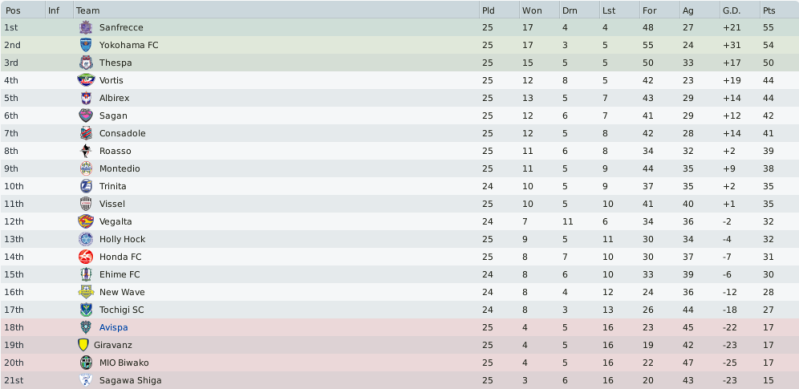Screen dimensions: 799x389
Task: Click the Roasso club badge
Action: [86, 151]
